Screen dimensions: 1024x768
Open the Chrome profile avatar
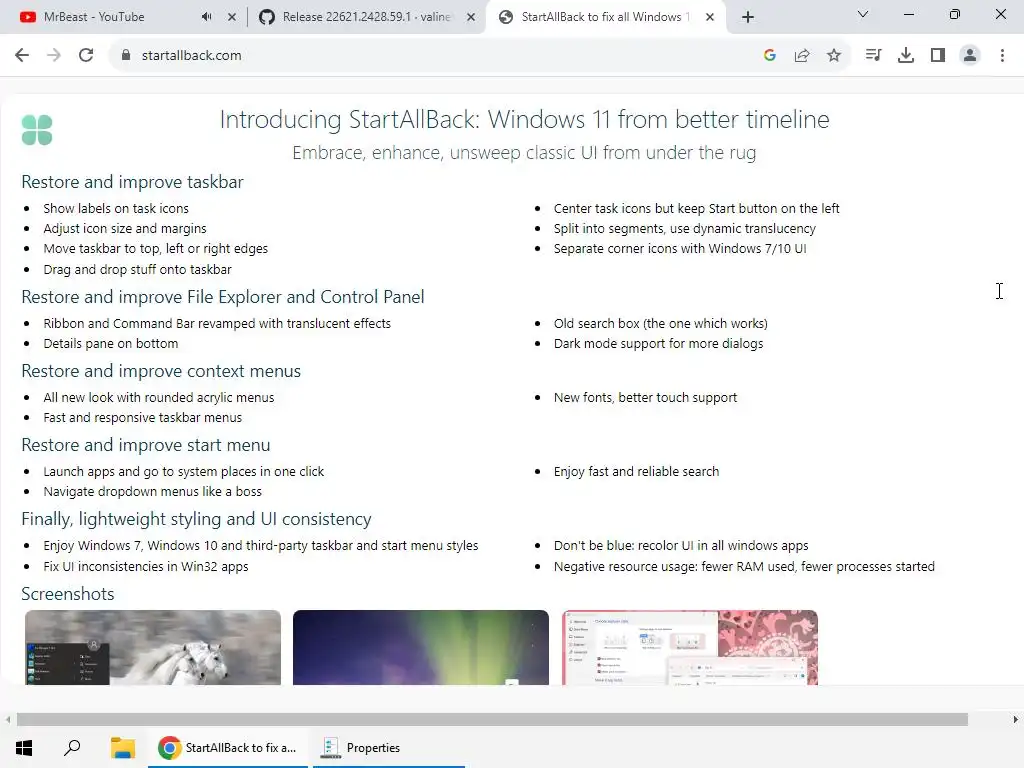tap(970, 56)
